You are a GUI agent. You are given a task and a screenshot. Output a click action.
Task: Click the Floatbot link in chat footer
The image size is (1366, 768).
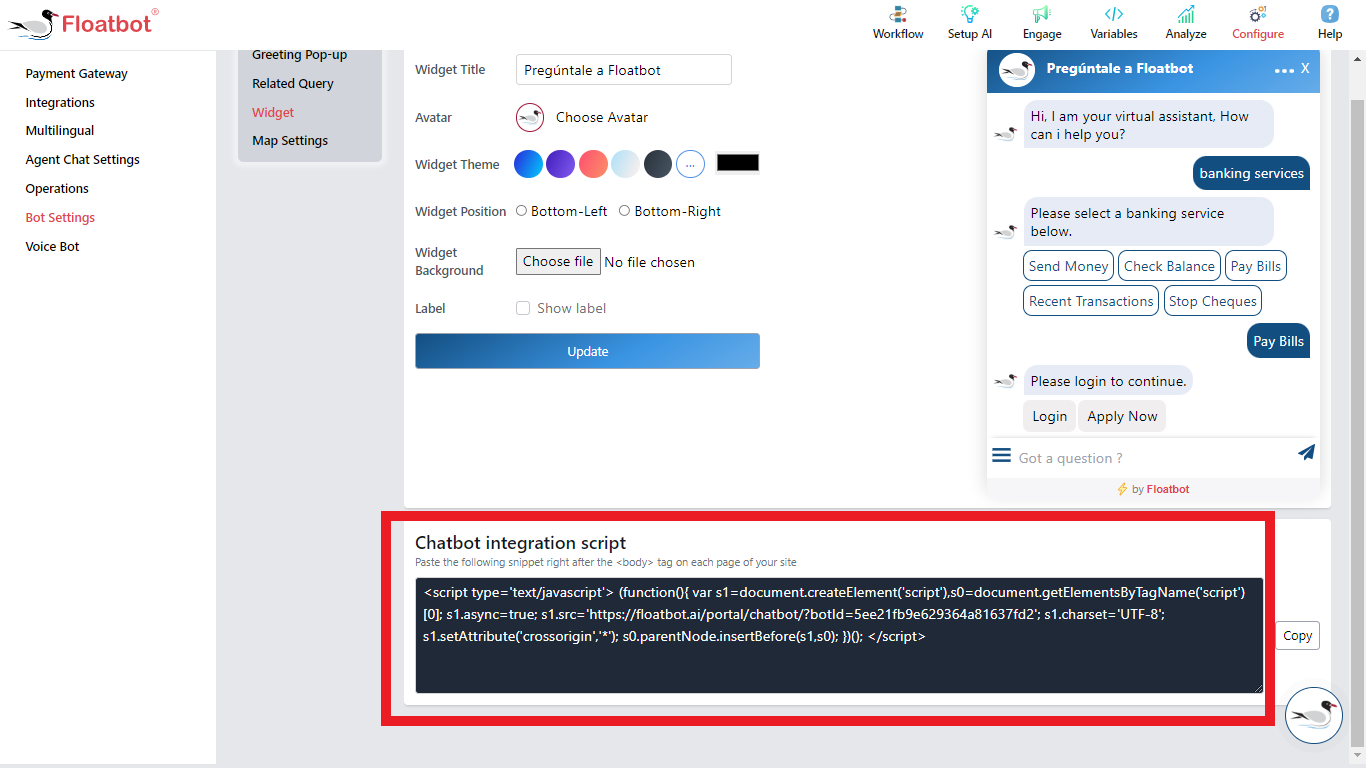click(1168, 490)
